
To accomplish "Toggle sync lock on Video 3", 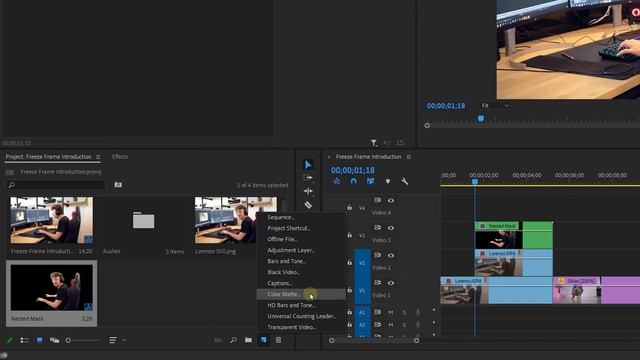I will click(x=378, y=228).
